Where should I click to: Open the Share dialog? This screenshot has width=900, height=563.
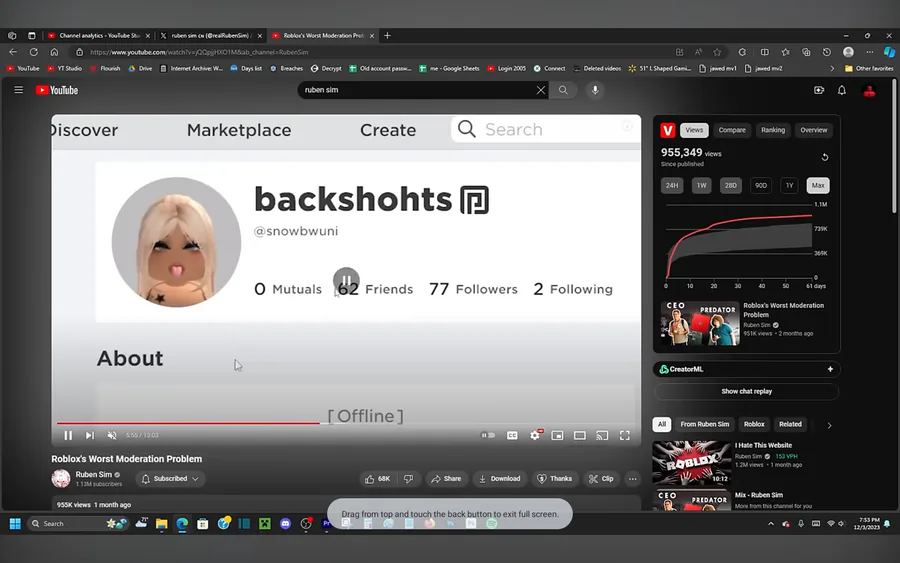tap(446, 479)
